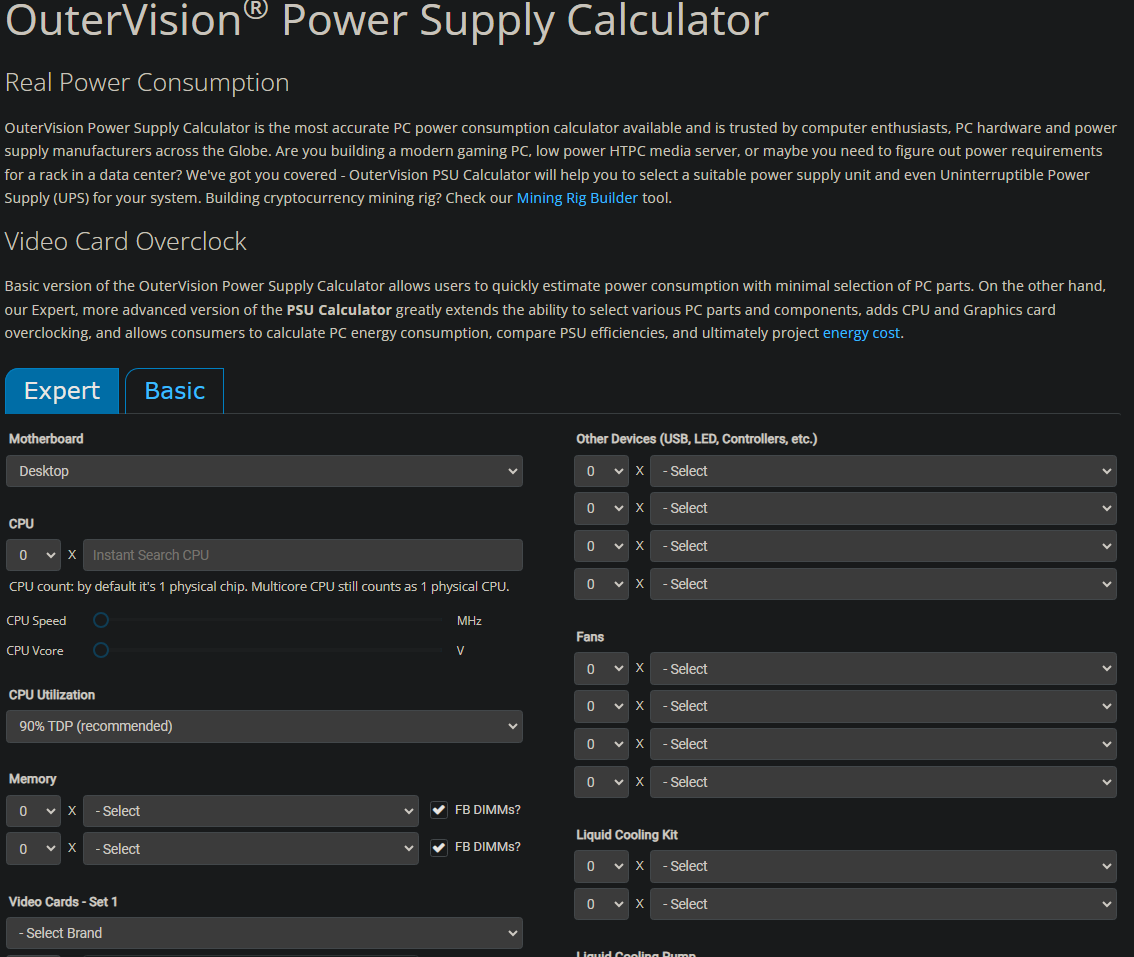
Task: Expand the CPU Utilization dropdown
Action: tap(264, 726)
